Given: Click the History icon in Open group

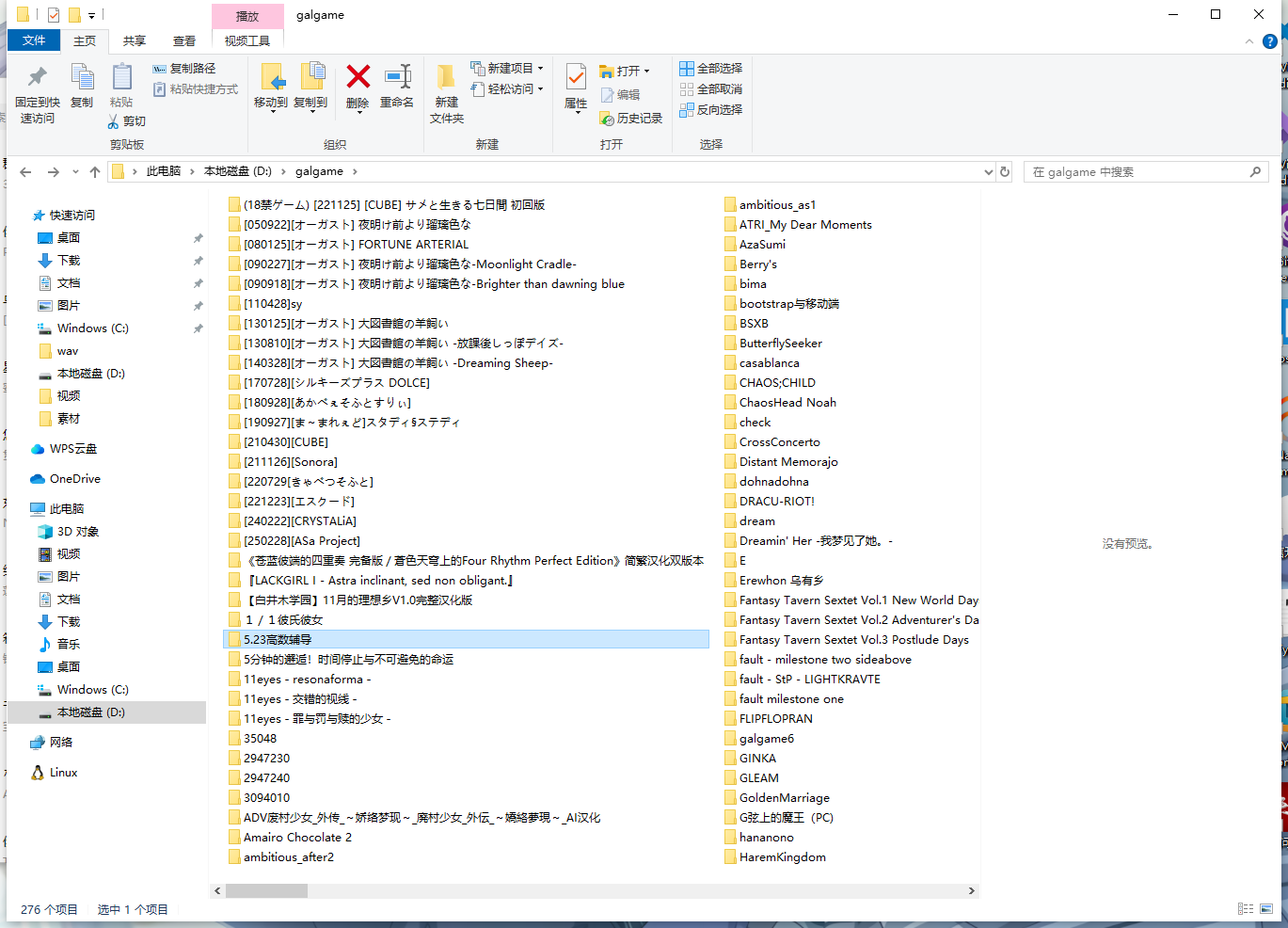Looking at the screenshot, I should pyautogui.click(x=607, y=119).
